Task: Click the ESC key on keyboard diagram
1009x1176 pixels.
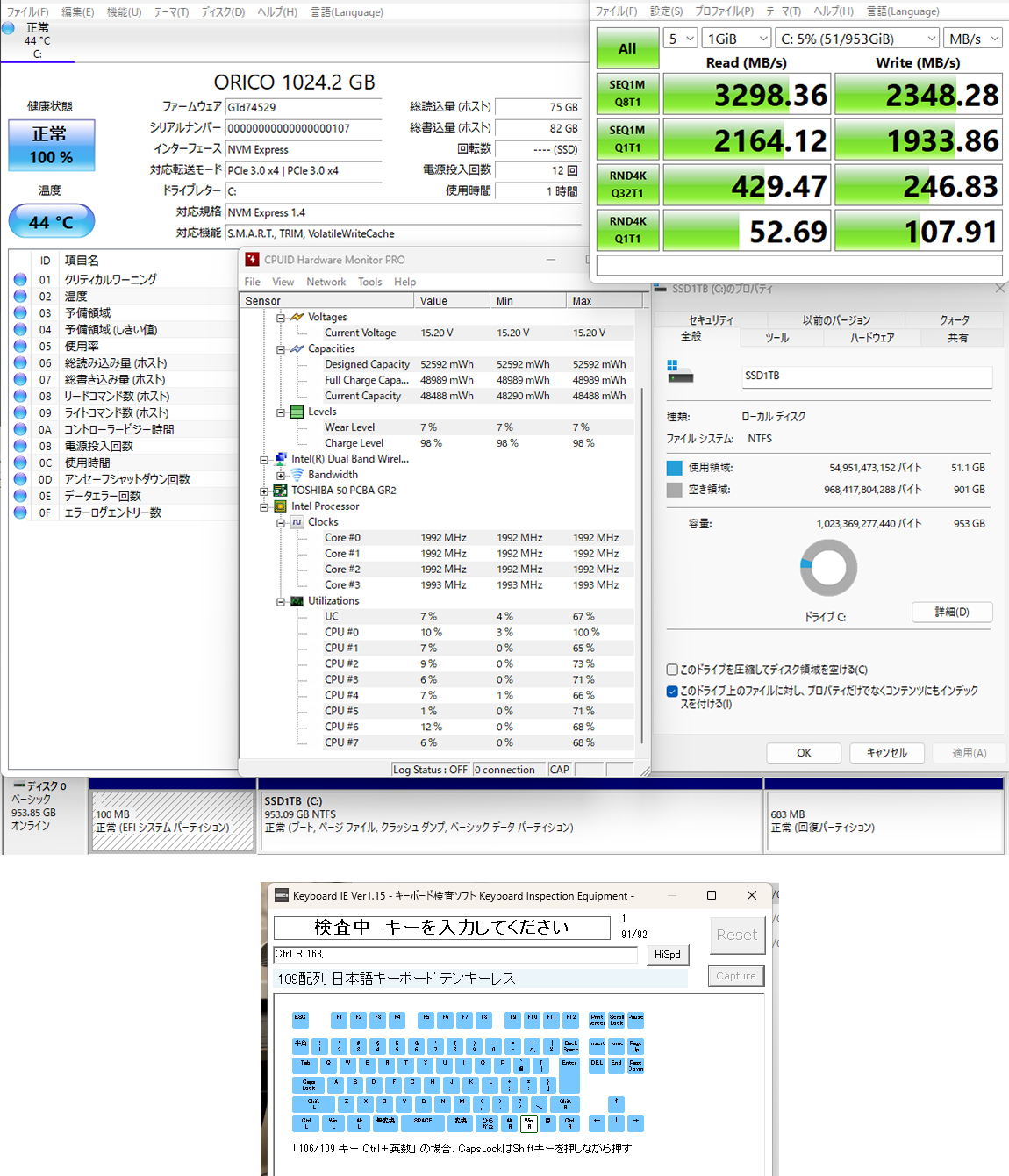Action: (x=300, y=1019)
